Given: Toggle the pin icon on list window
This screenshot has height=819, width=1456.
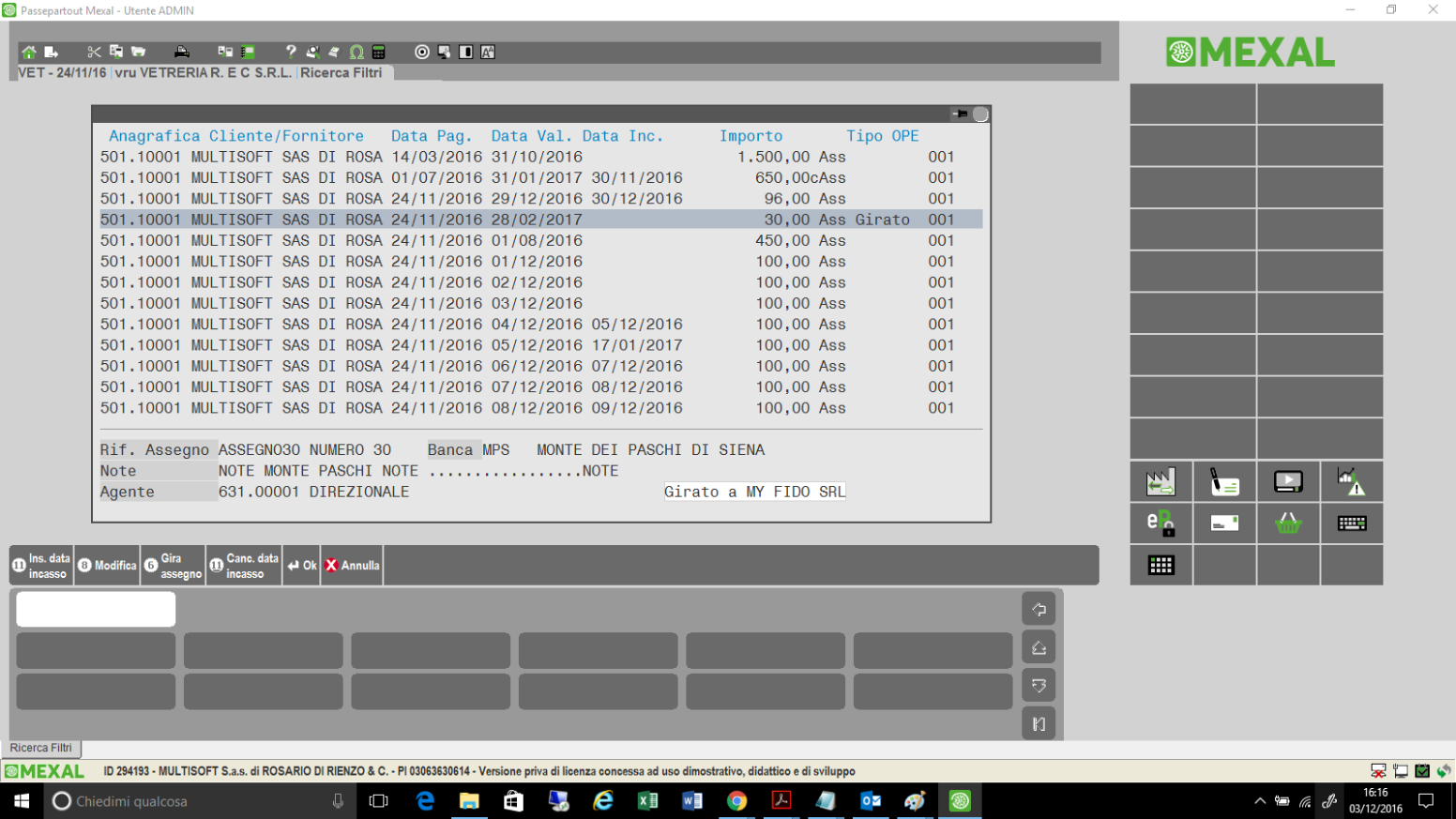Looking at the screenshot, I should (x=960, y=114).
